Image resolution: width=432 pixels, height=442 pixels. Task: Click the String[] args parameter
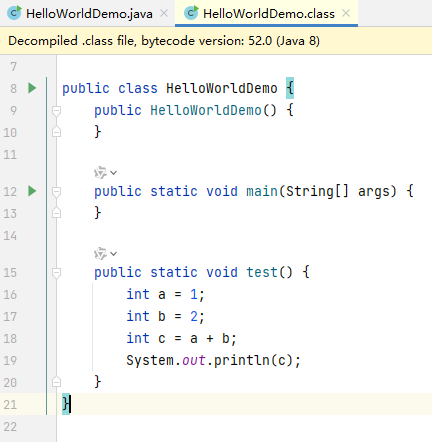point(338,191)
